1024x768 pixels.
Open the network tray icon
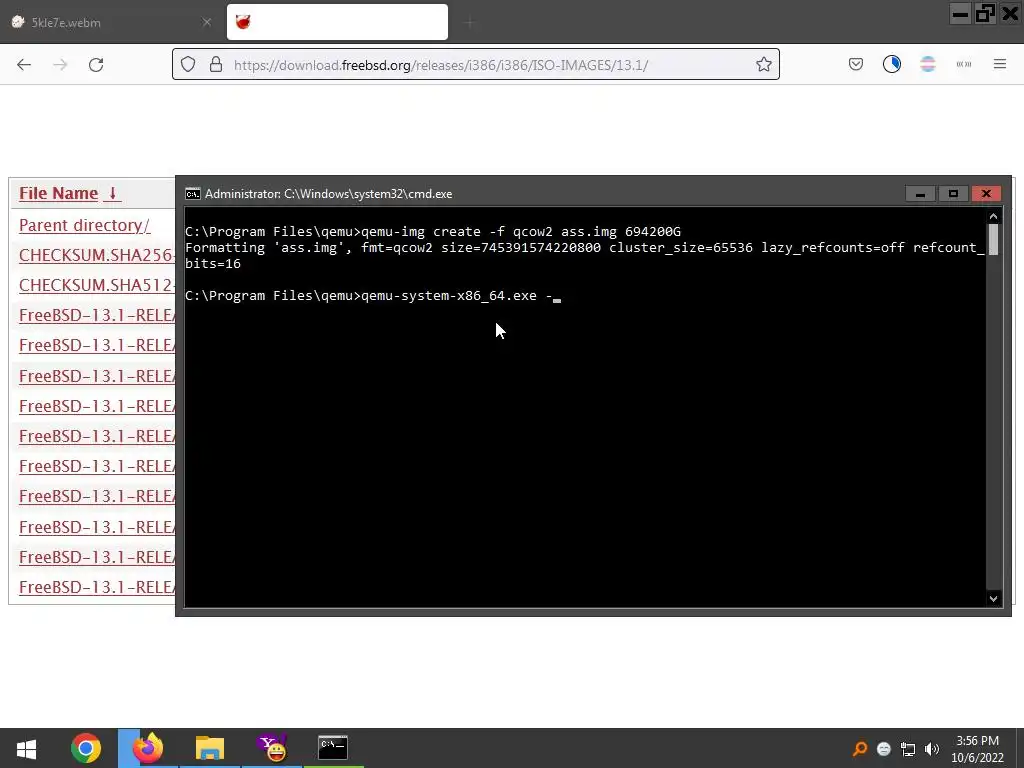pyautogui.click(x=908, y=749)
